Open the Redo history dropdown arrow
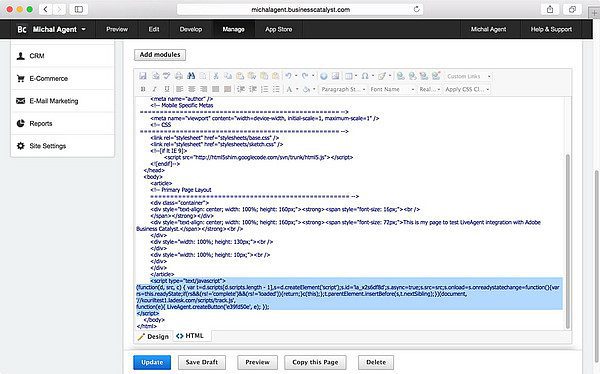This screenshot has height=374, width=600. click(x=313, y=76)
